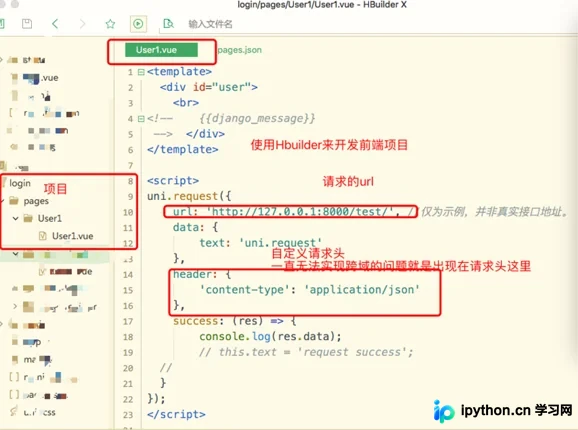This screenshot has height=430, width=578.
Task: Select the blurred .vue file near top of tree
Action: point(41,78)
